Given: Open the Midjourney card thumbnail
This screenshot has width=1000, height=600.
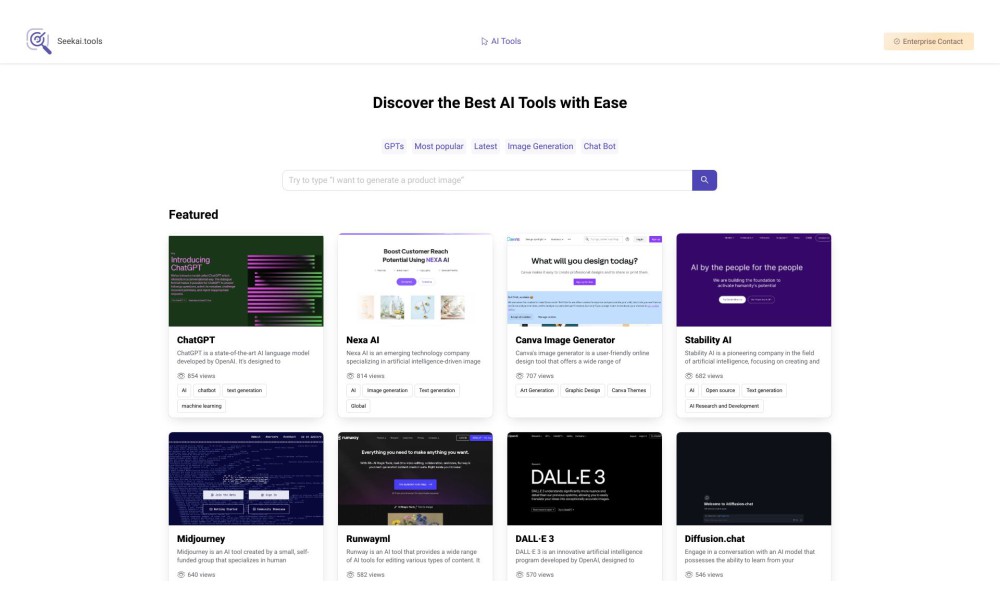Looking at the screenshot, I should tap(246, 479).
